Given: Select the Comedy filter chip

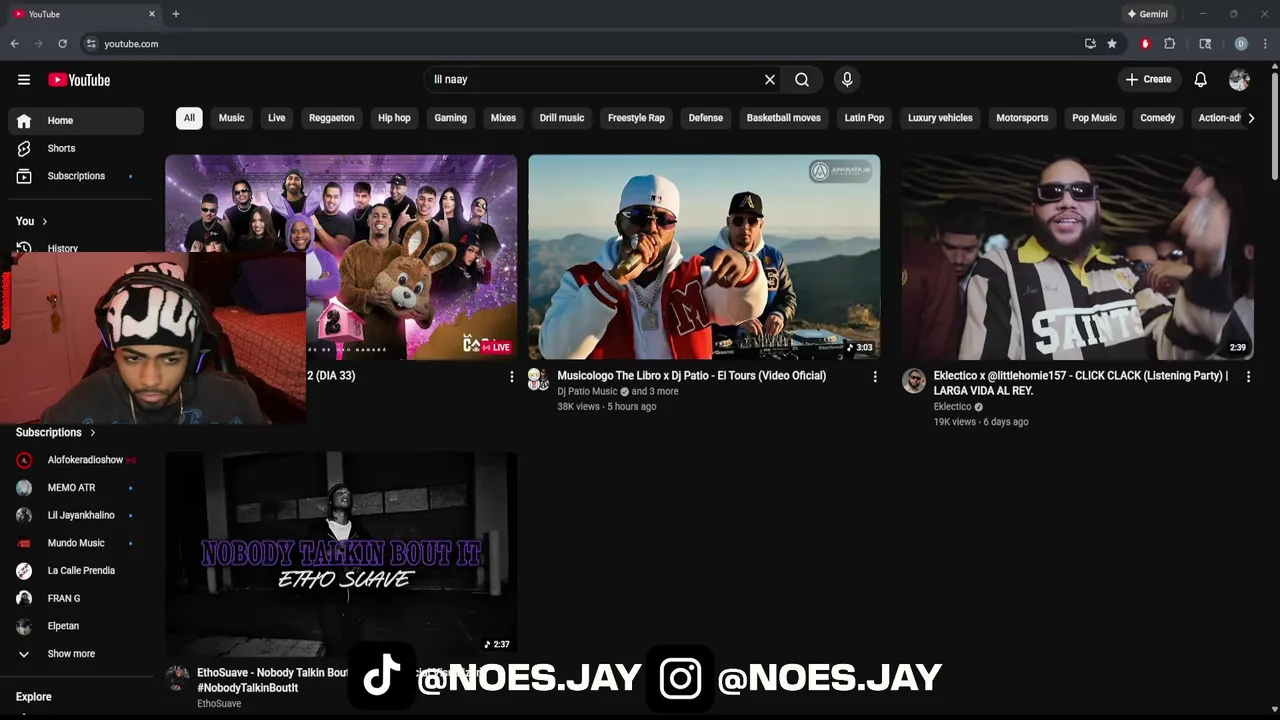Looking at the screenshot, I should tap(1157, 118).
